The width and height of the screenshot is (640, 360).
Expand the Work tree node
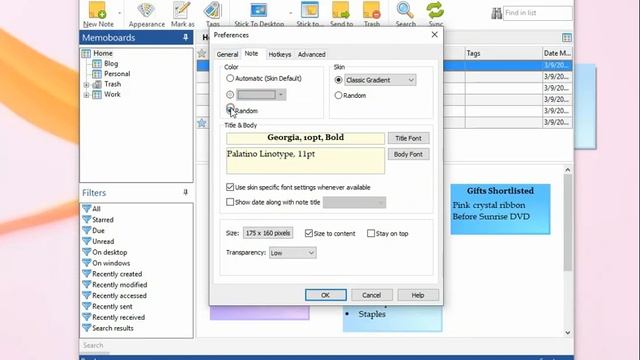(x=86, y=95)
